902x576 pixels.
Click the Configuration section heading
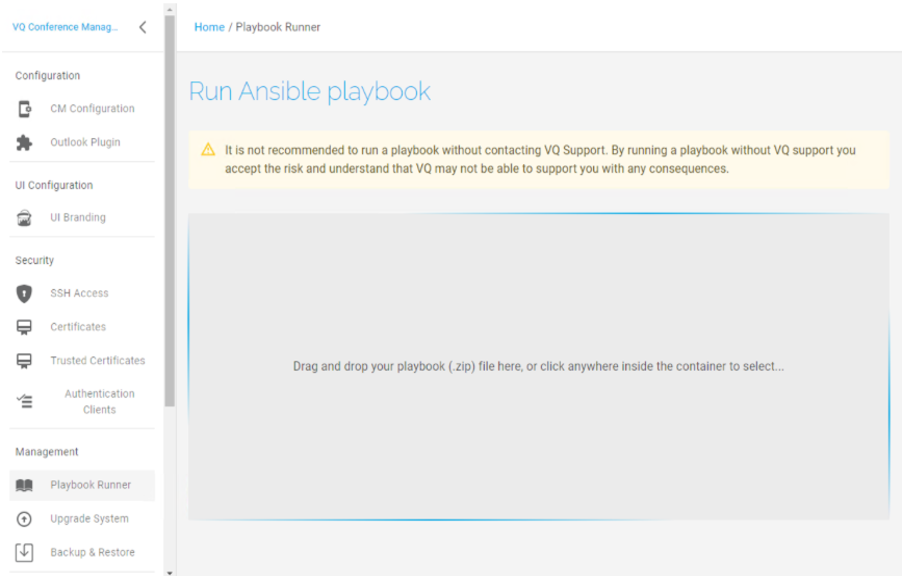[x=48, y=75]
